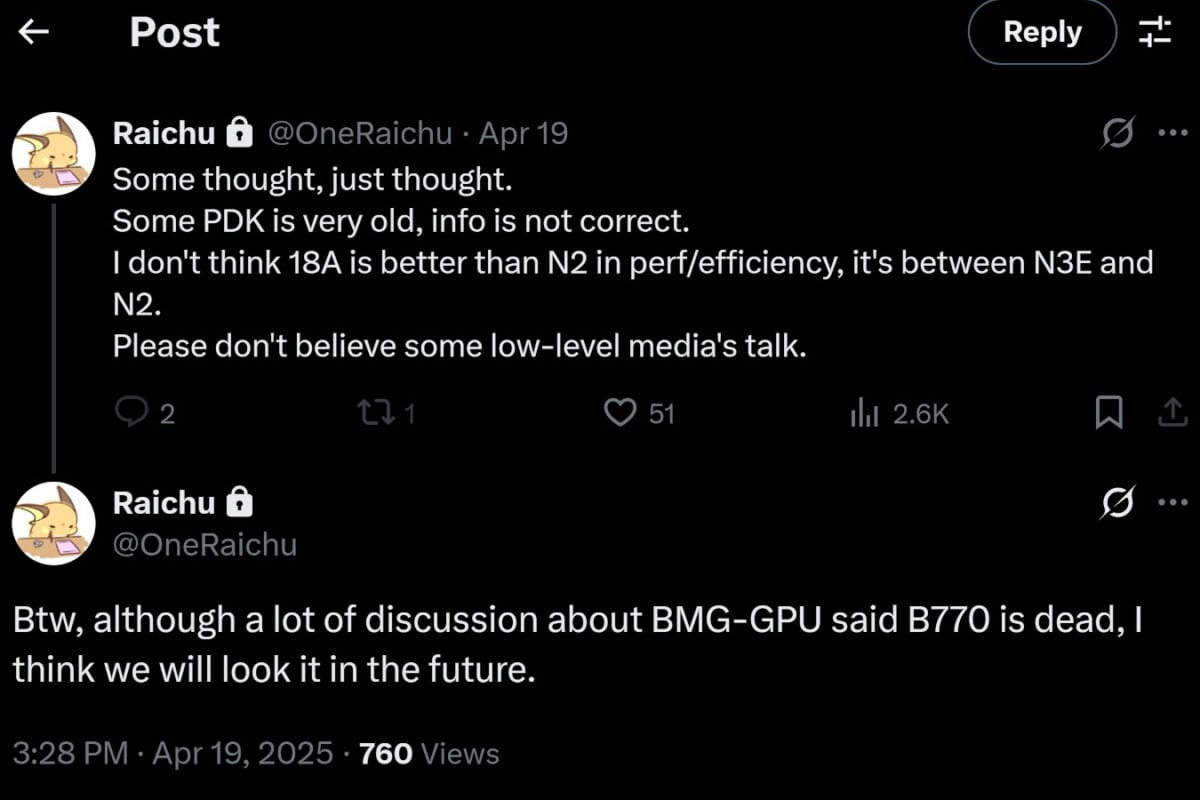View analytics via the 2.6K views icon

[x=864, y=412]
